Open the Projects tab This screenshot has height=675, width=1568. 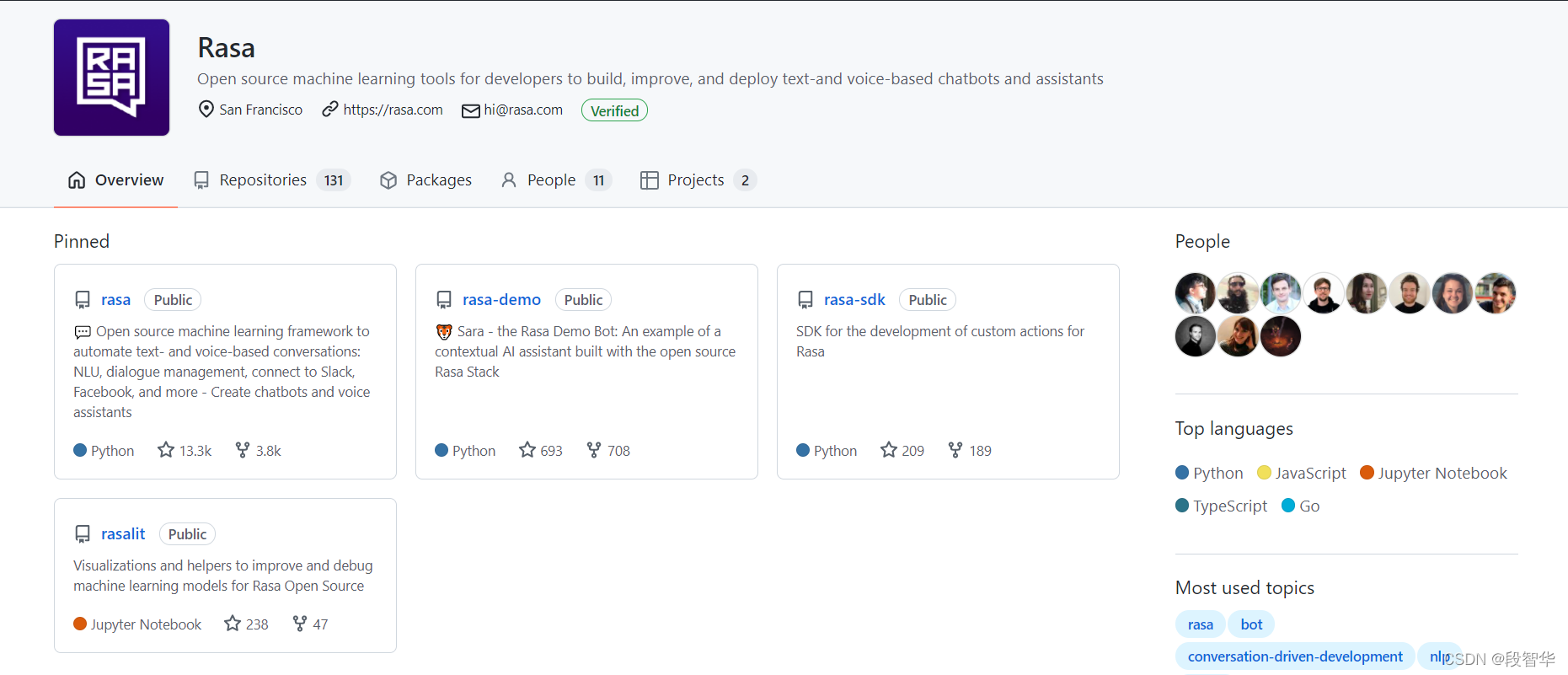(698, 180)
